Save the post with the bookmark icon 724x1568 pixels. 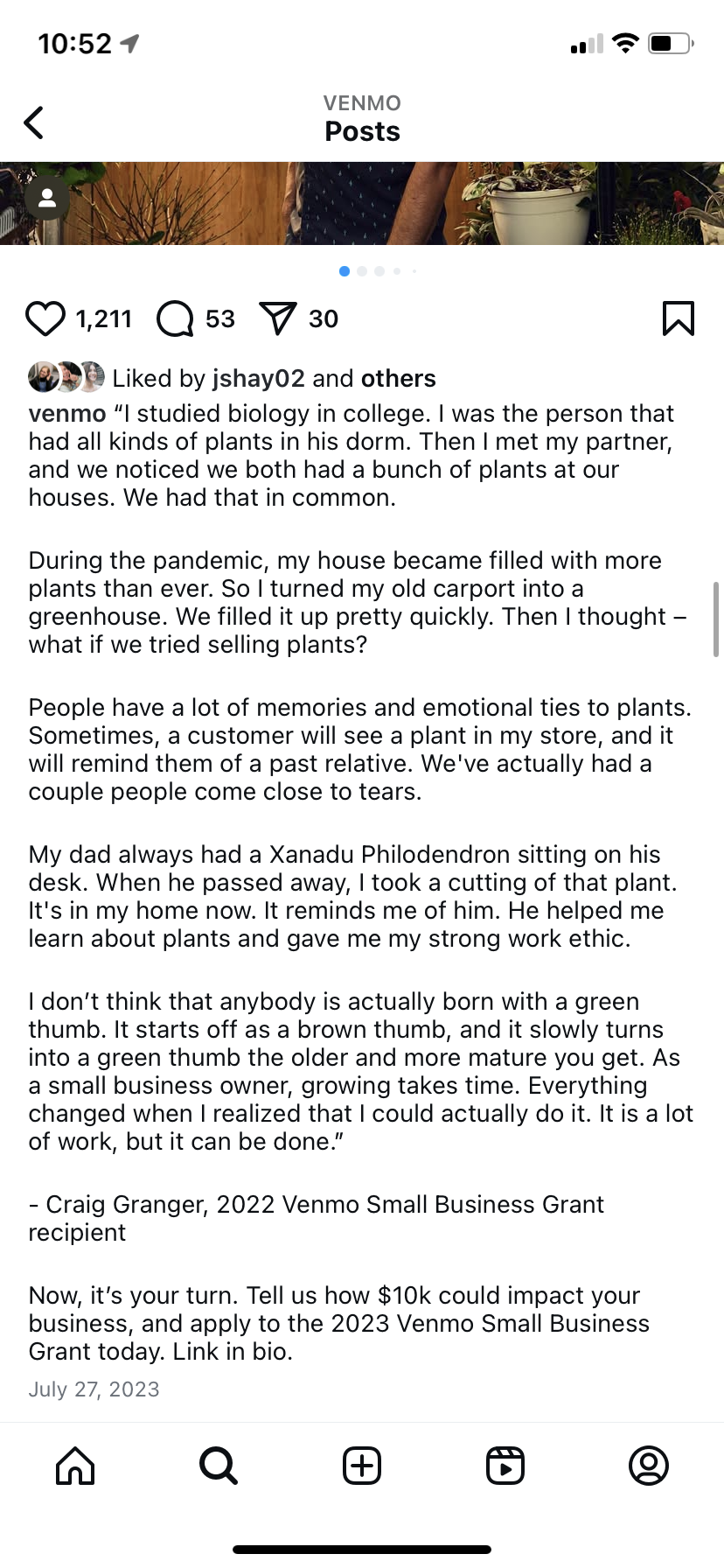pyautogui.click(x=679, y=318)
